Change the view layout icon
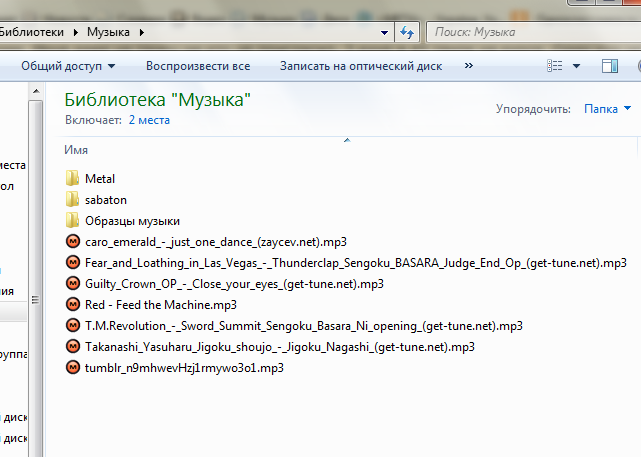 coord(555,66)
